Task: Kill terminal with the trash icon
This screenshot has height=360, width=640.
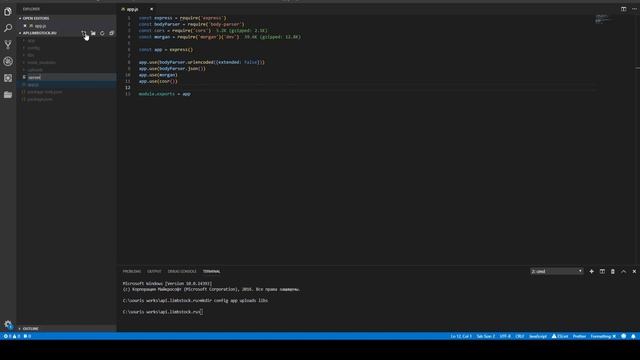Action: [x=613, y=271]
